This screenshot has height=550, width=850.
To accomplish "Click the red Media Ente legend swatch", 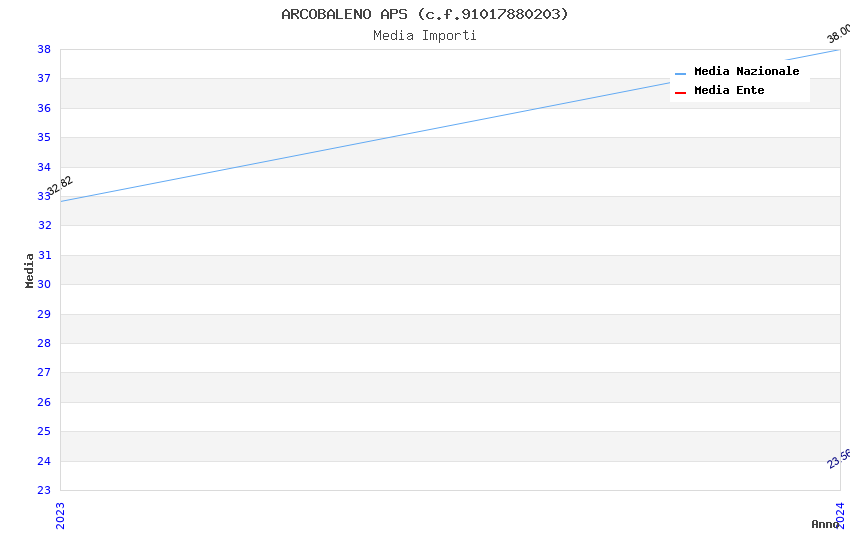I will [x=681, y=92].
